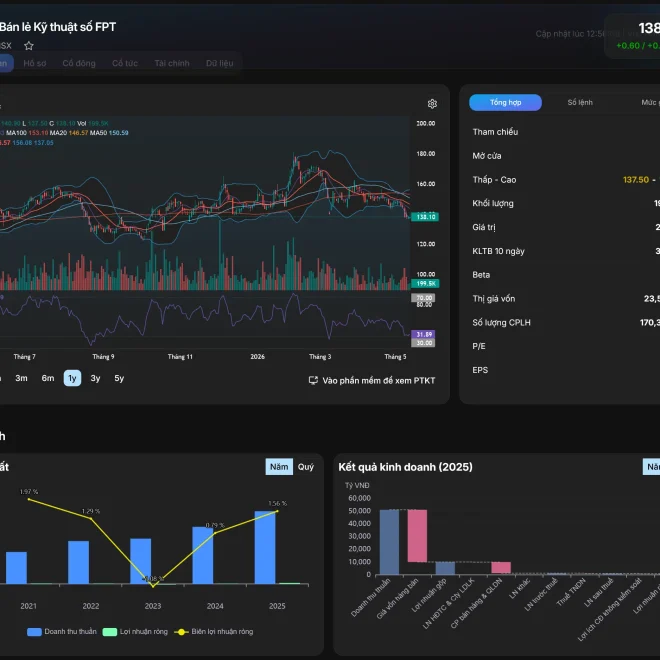
Task: Add stock to favorites with star icon
Action: click(x=29, y=45)
